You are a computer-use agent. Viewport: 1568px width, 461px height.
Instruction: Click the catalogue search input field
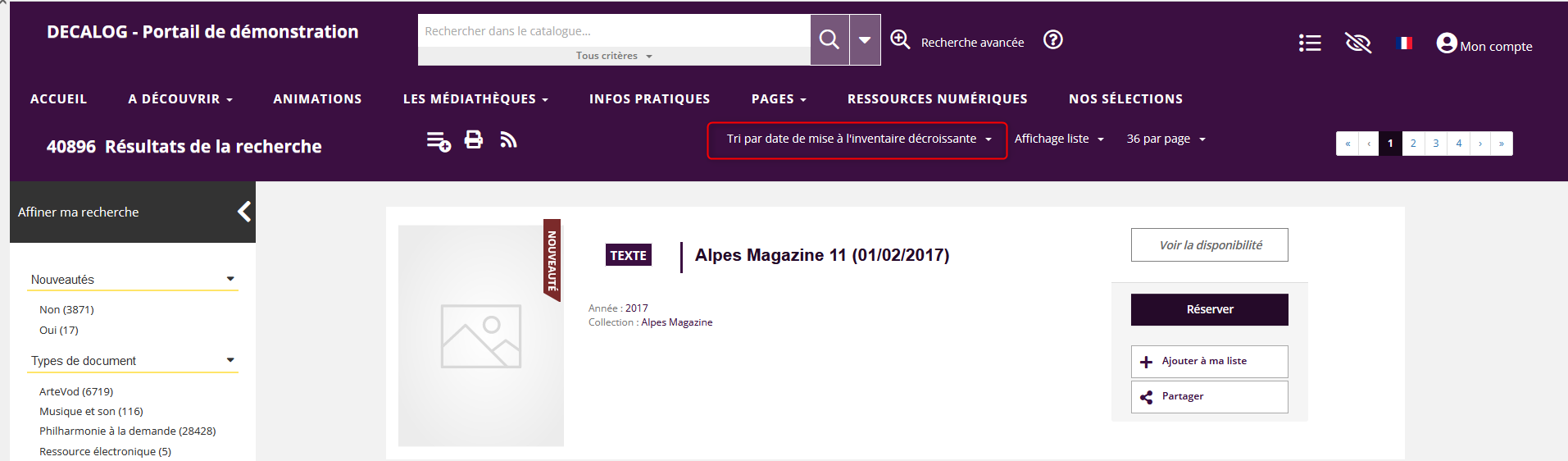pyautogui.click(x=613, y=31)
